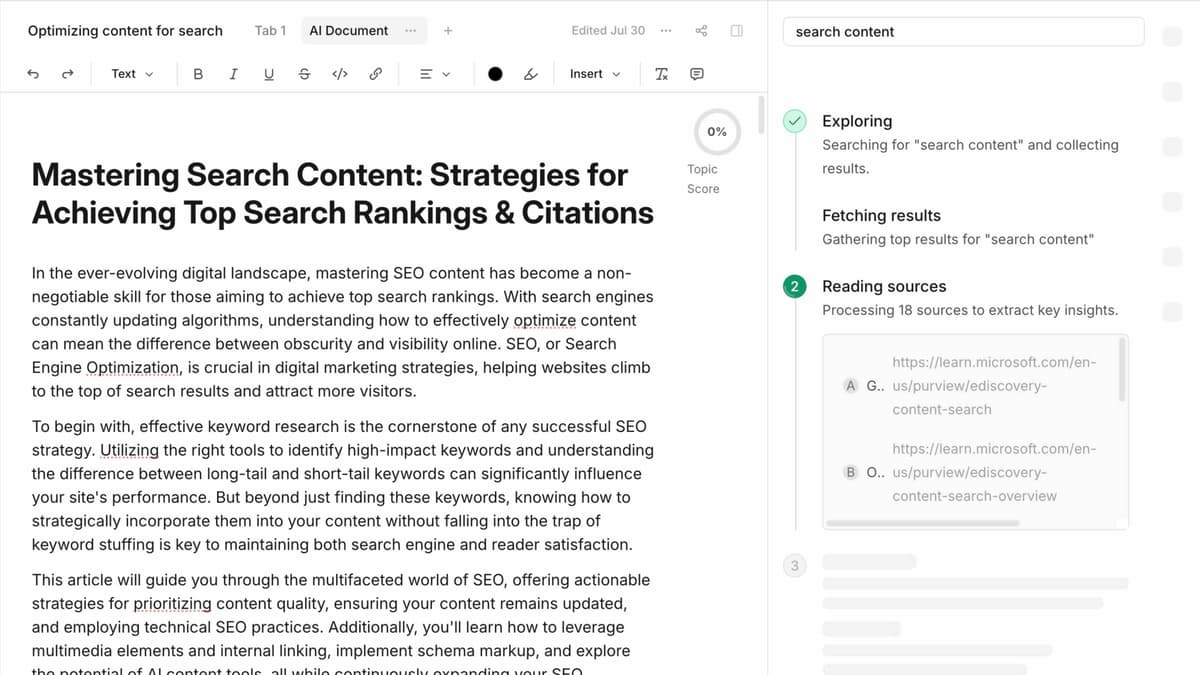Viewport: 1200px width, 675px height.
Task: Insert inline code formatting
Action: 339,74
